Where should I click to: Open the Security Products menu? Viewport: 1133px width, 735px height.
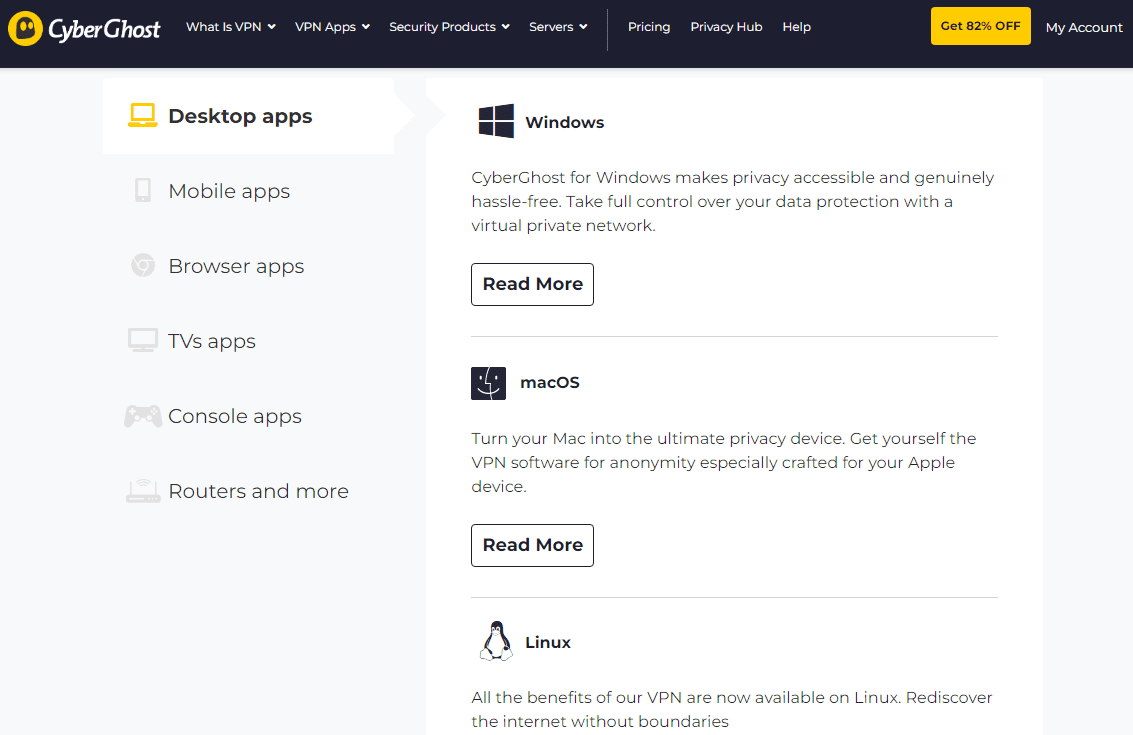(449, 27)
